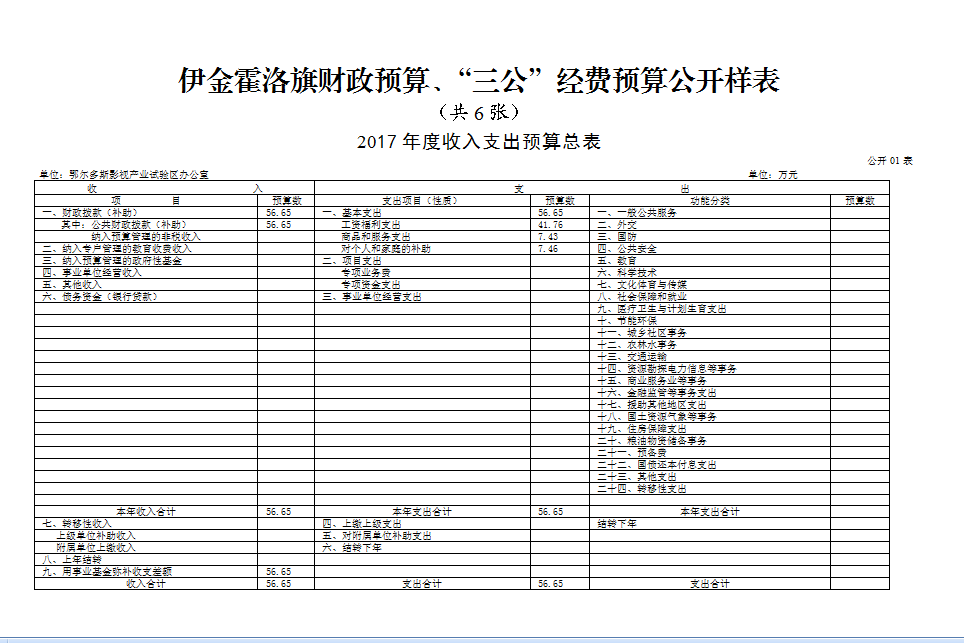Screen dimensions: 964x643
Task: Click the row 二十、粮油物资储备事务
Action: click(709, 441)
